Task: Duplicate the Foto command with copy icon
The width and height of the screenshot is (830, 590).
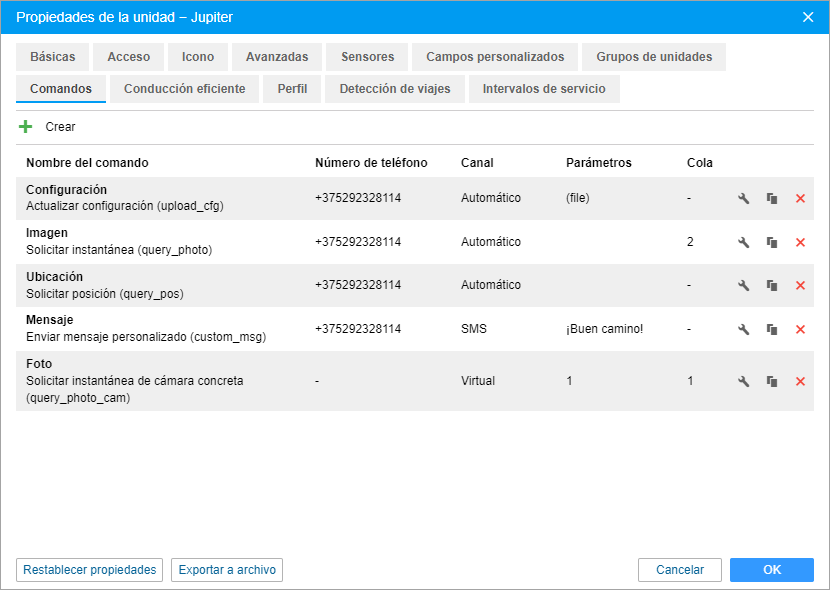Action: pos(772,381)
